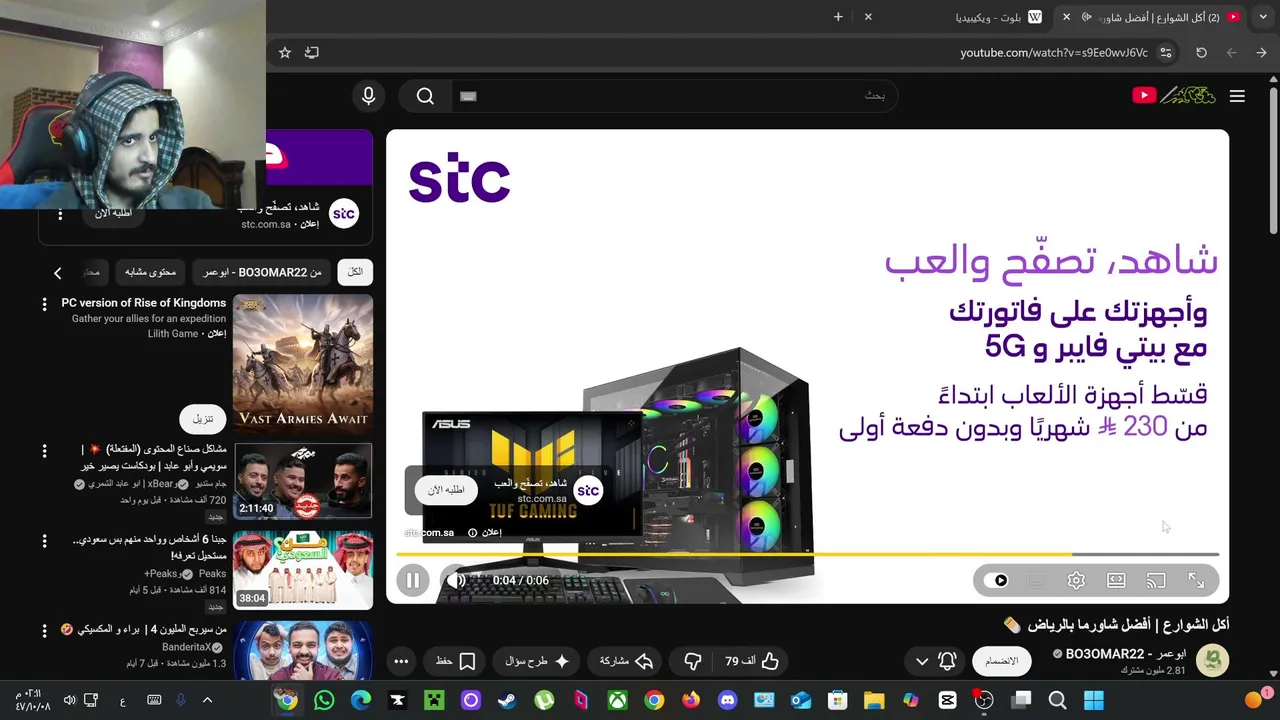Switch to the YouTube أكل الشوارع tab
Image resolution: width=1280 pixels, height=720 pixels.
(x=1150, y=17)
